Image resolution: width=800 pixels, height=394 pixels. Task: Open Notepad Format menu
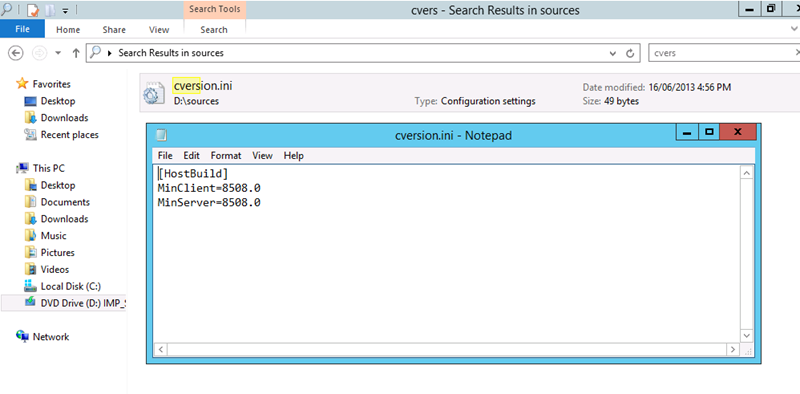click(226, 156)
